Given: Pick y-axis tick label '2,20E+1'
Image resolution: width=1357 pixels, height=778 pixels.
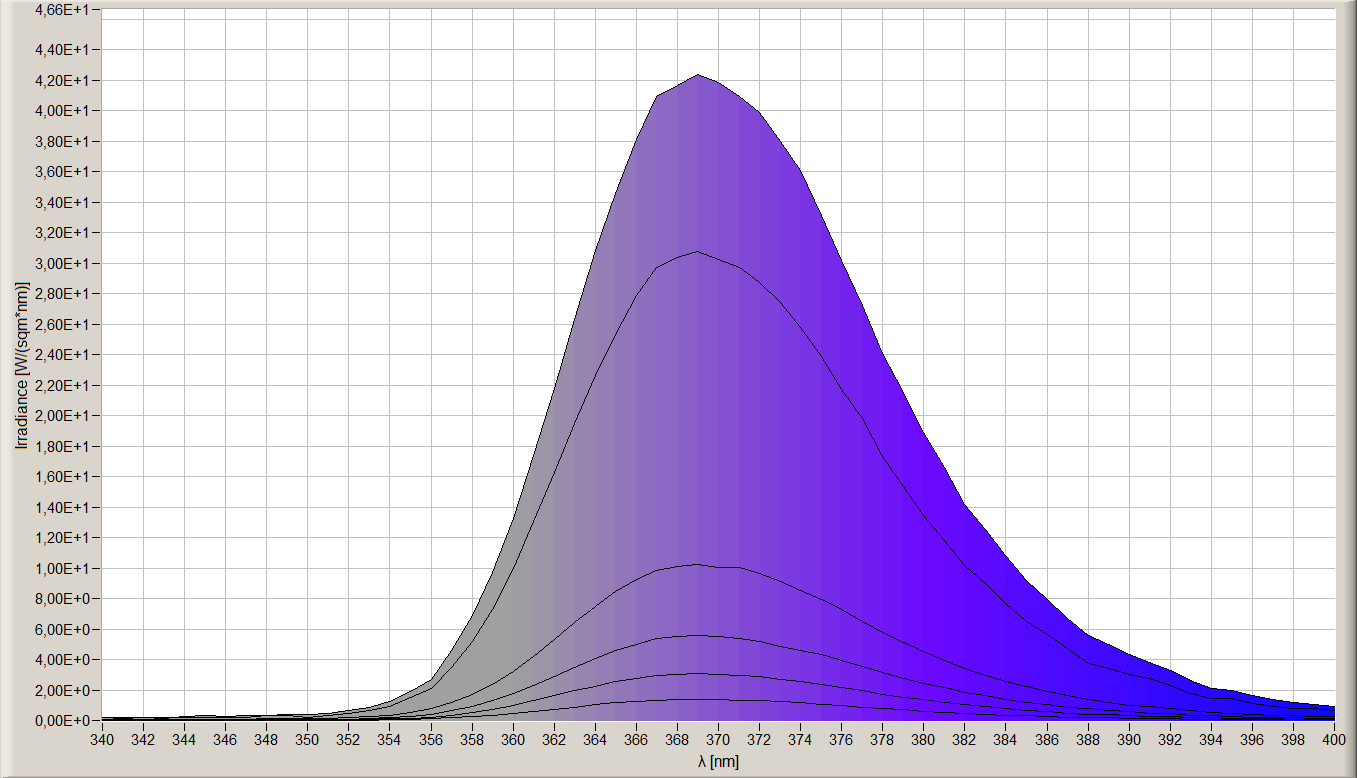Looking at the screenshot, I should click(x=62, y=385).
